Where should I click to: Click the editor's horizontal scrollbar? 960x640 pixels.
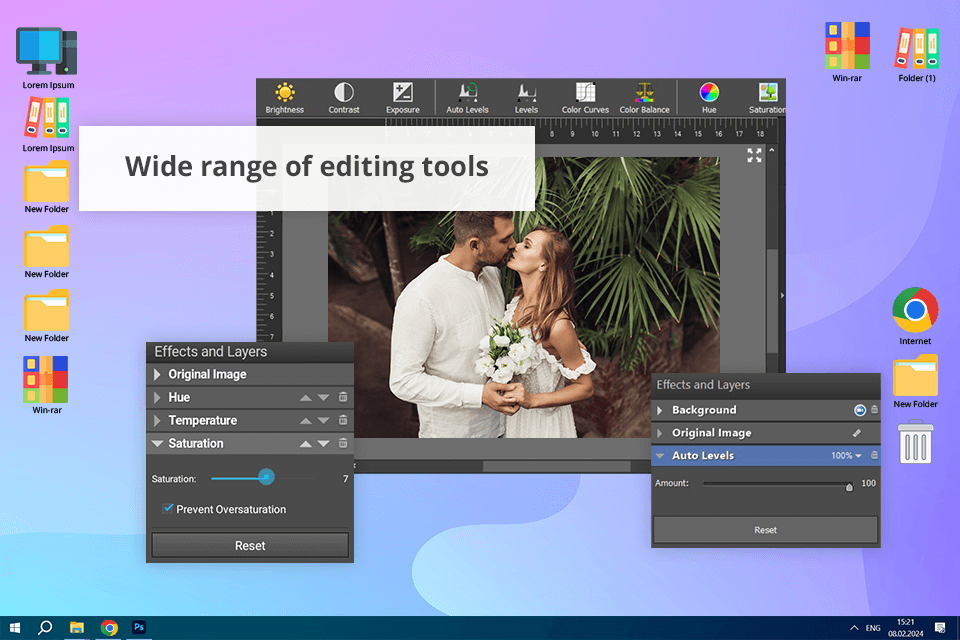557,467
